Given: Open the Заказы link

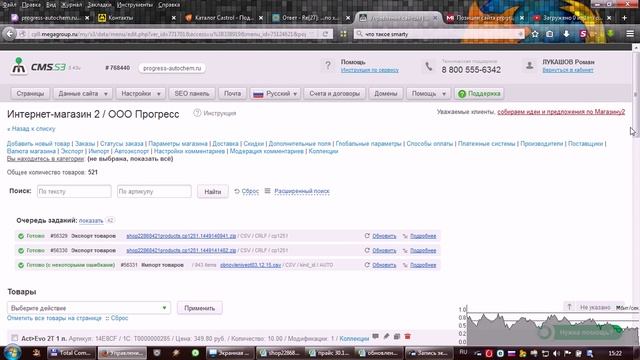Looking at the screenshot, I should pyautogui.click(x=85, y=144).
